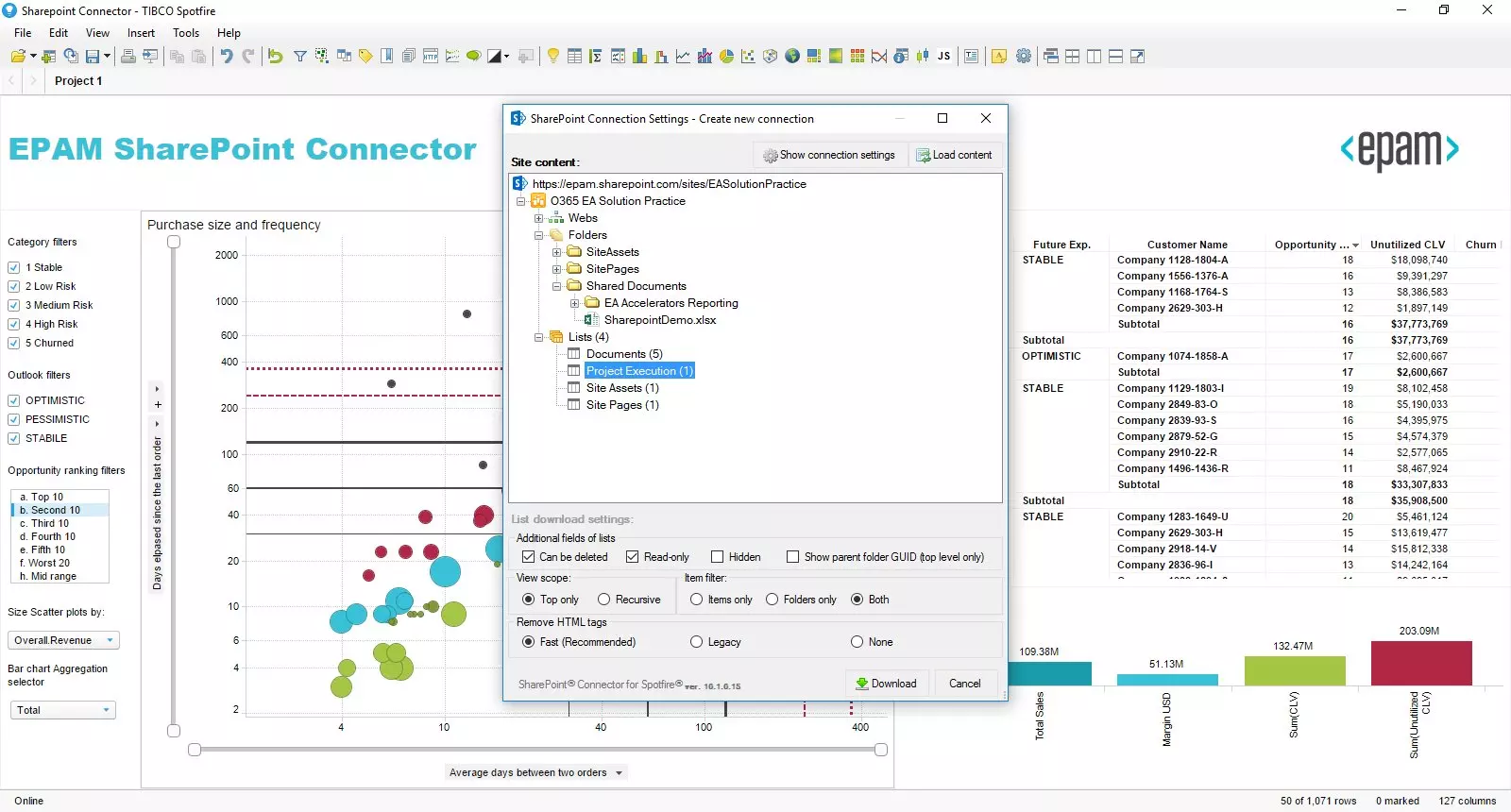Click the Save disk icon in toolbar
Image resolution: width=1511 pixels, height=812 pixels.
[x=93, y=56]
